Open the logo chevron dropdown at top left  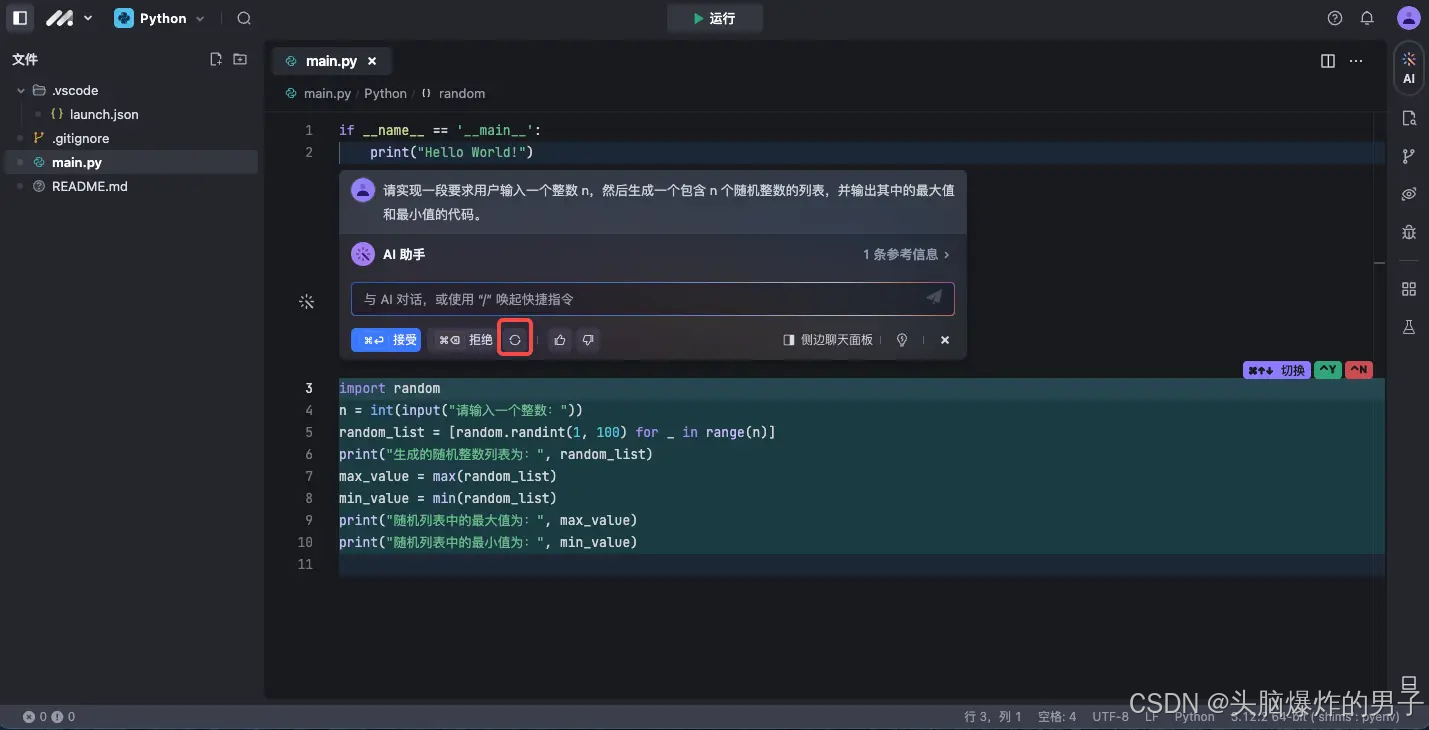coord(86,18)
